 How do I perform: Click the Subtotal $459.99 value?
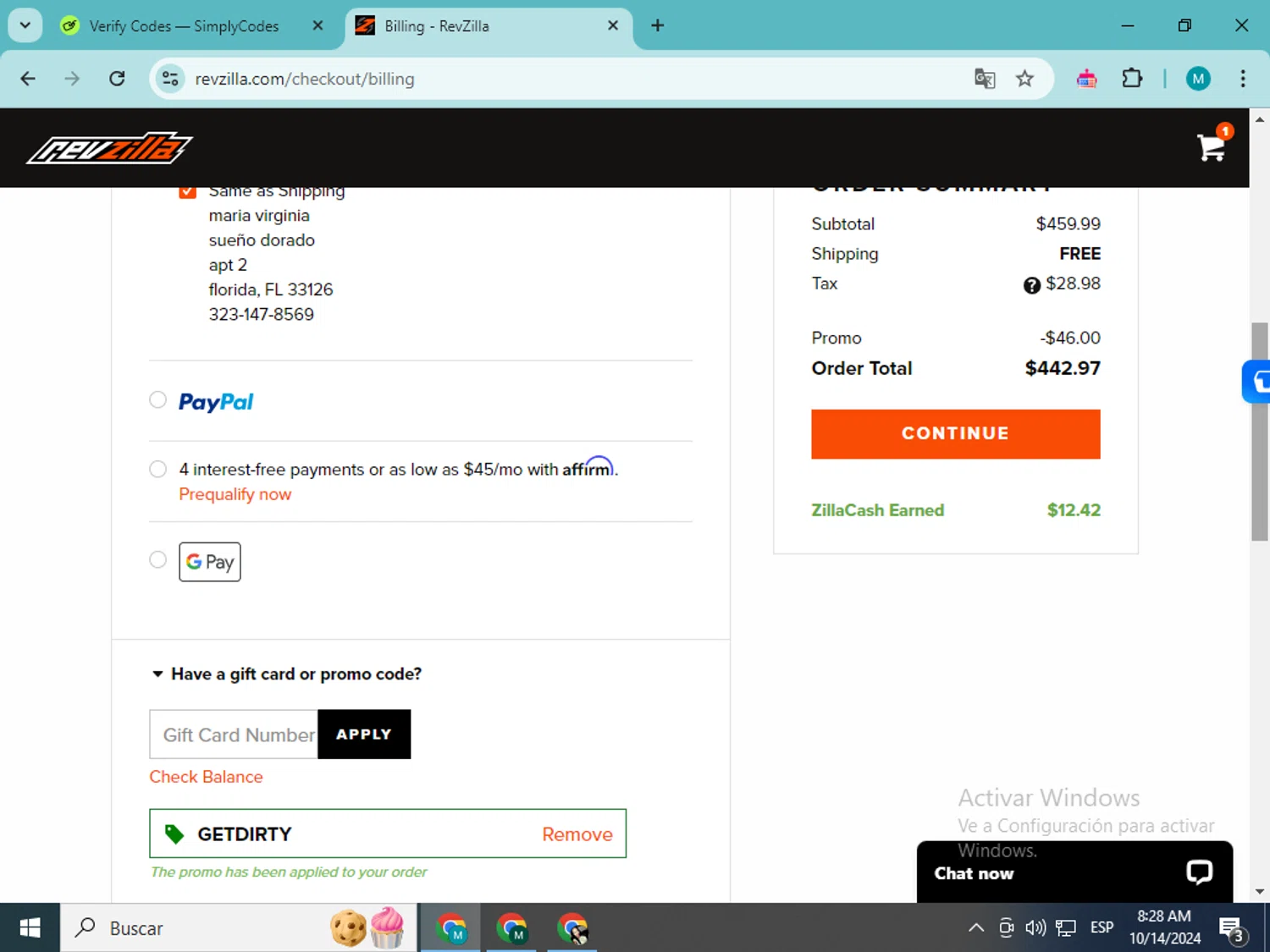(x=1068, y=223)
